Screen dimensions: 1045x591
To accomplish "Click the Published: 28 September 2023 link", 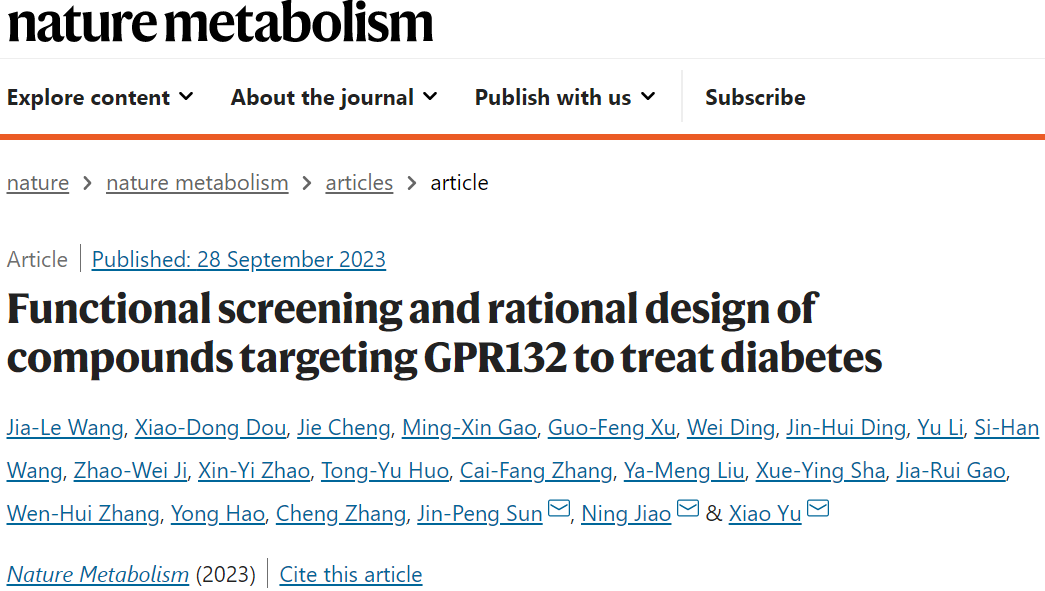I will click(239, 259).
